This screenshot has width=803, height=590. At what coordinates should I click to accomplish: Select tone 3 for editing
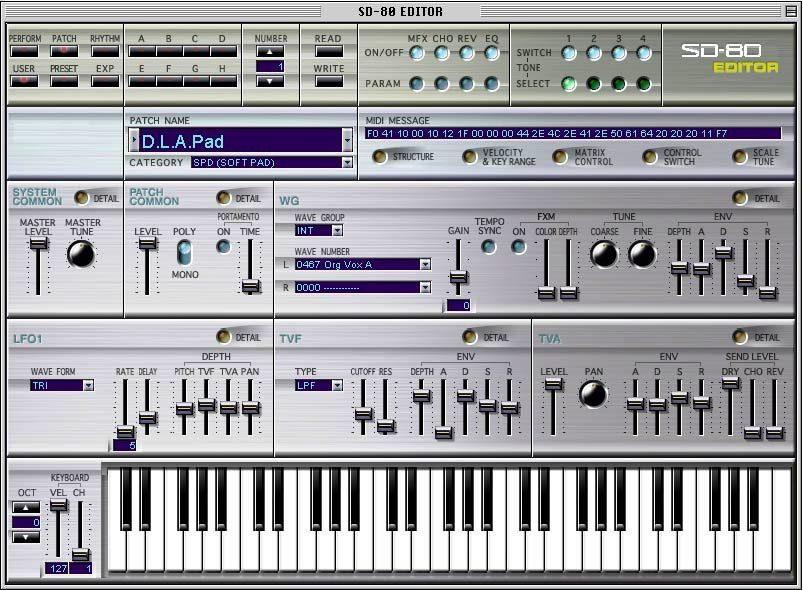click(619, 83)
